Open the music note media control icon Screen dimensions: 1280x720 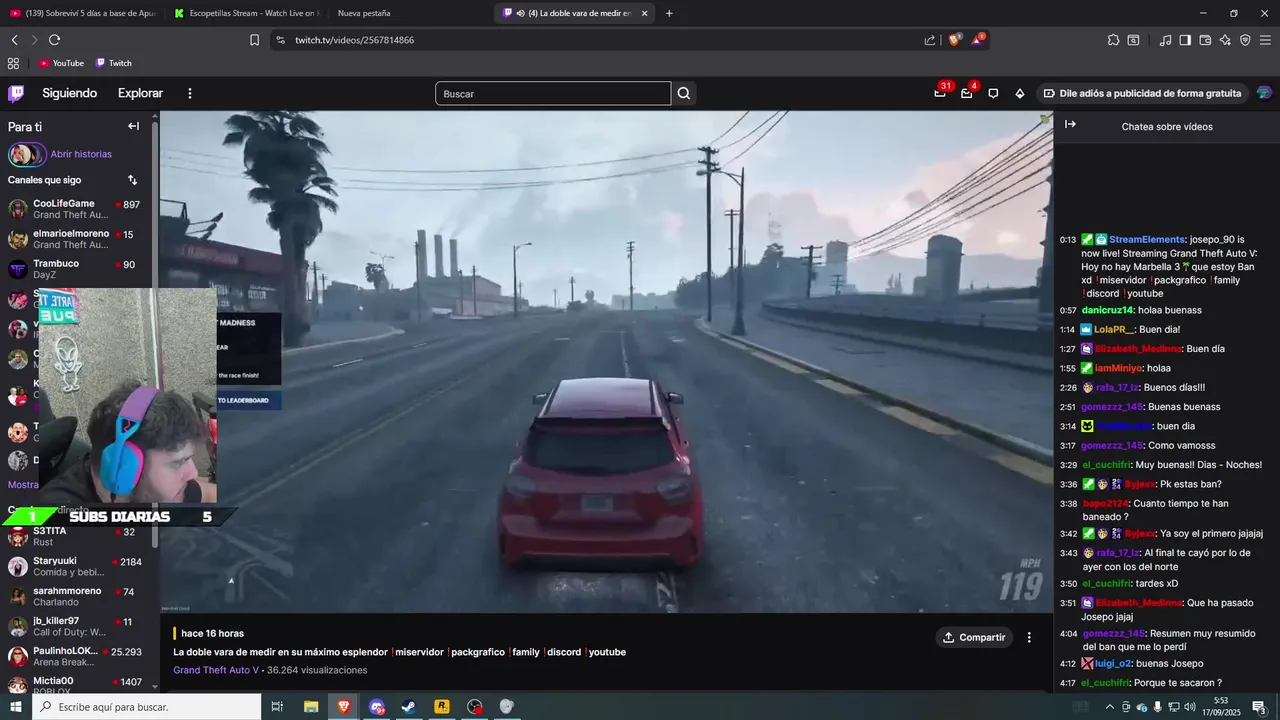click(x=1165, y=40)
